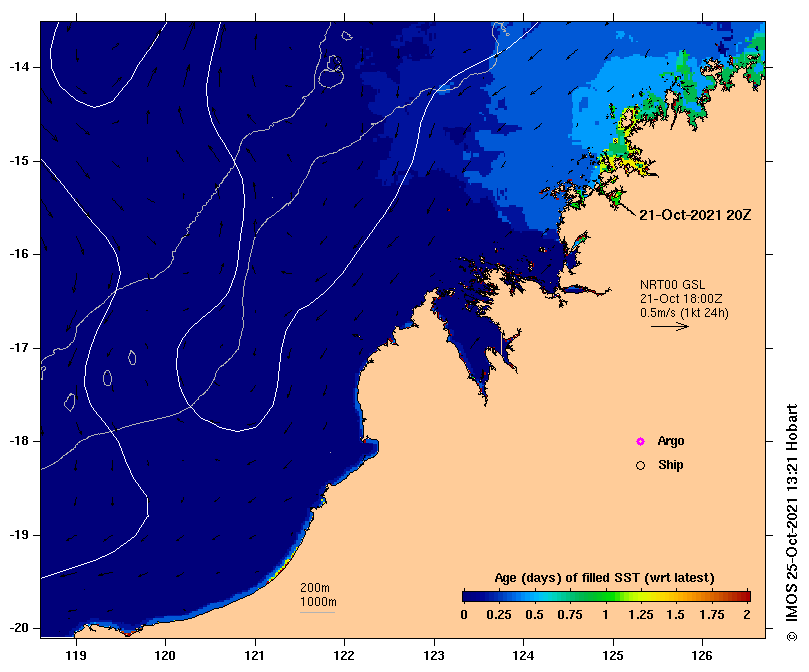Click the longitude axis label '122'
The height and width of the screenshot is (672, 809).
(x=345, y=655)
